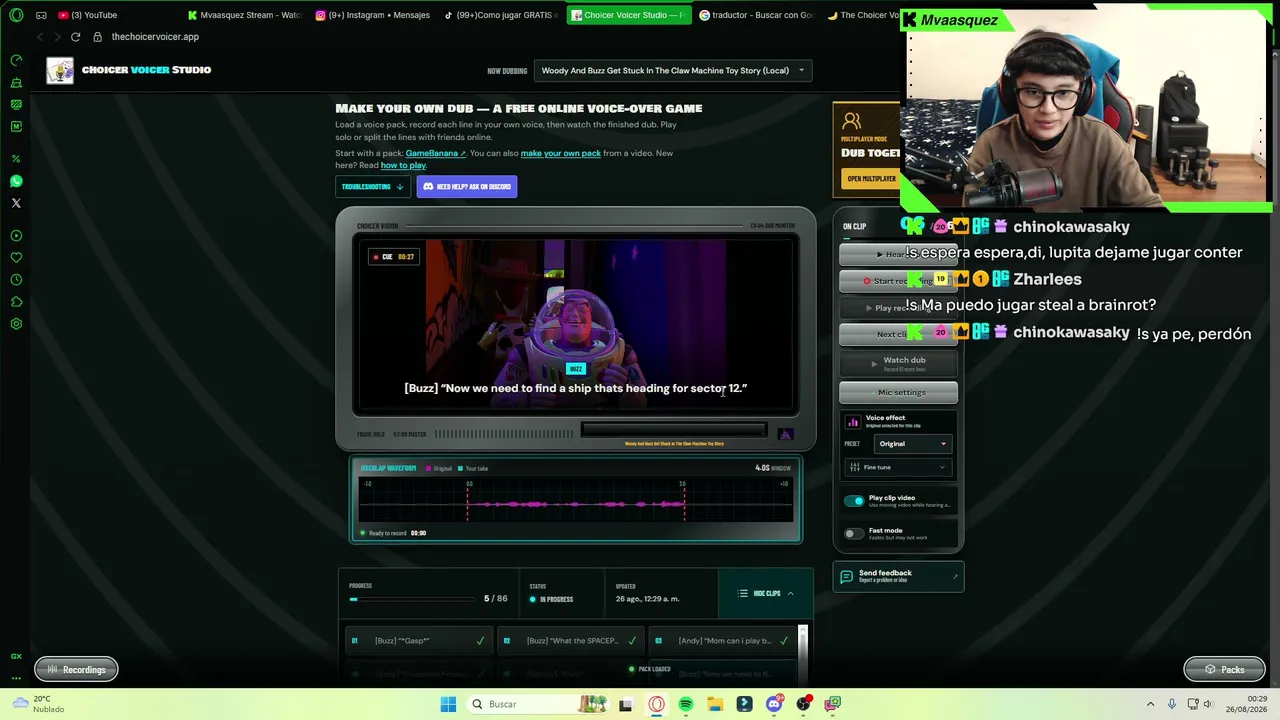Click the site lock icon in address bar
The width and height of the screenshot is (1280, 720).
(97, 37)
